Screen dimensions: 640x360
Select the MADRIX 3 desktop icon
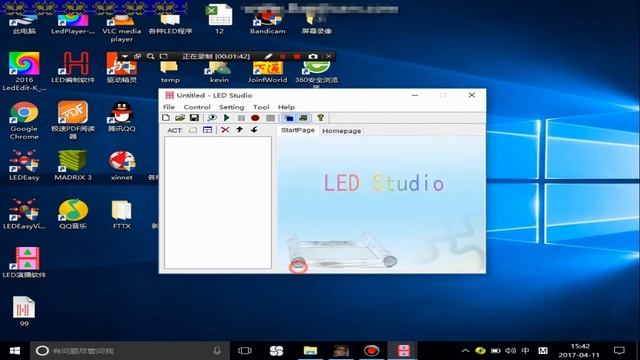coord(73,165)
